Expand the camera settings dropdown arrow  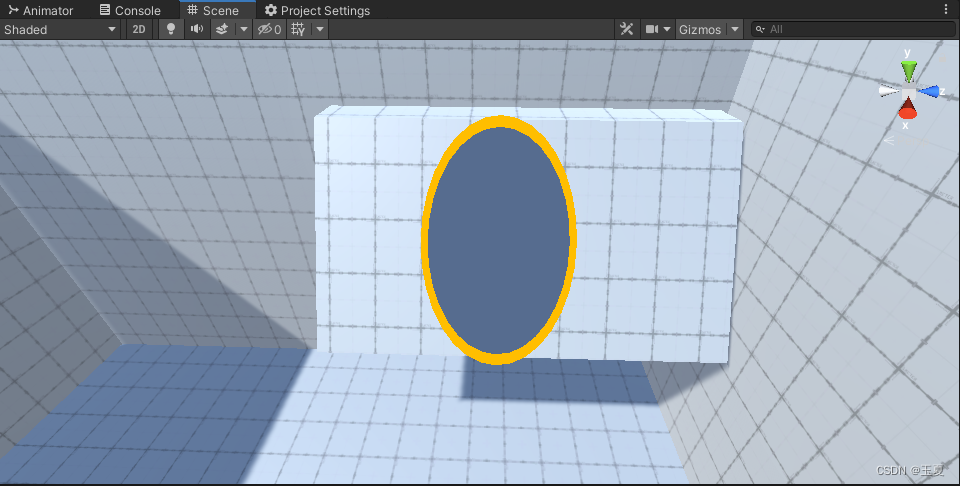[x=667, y=29]
